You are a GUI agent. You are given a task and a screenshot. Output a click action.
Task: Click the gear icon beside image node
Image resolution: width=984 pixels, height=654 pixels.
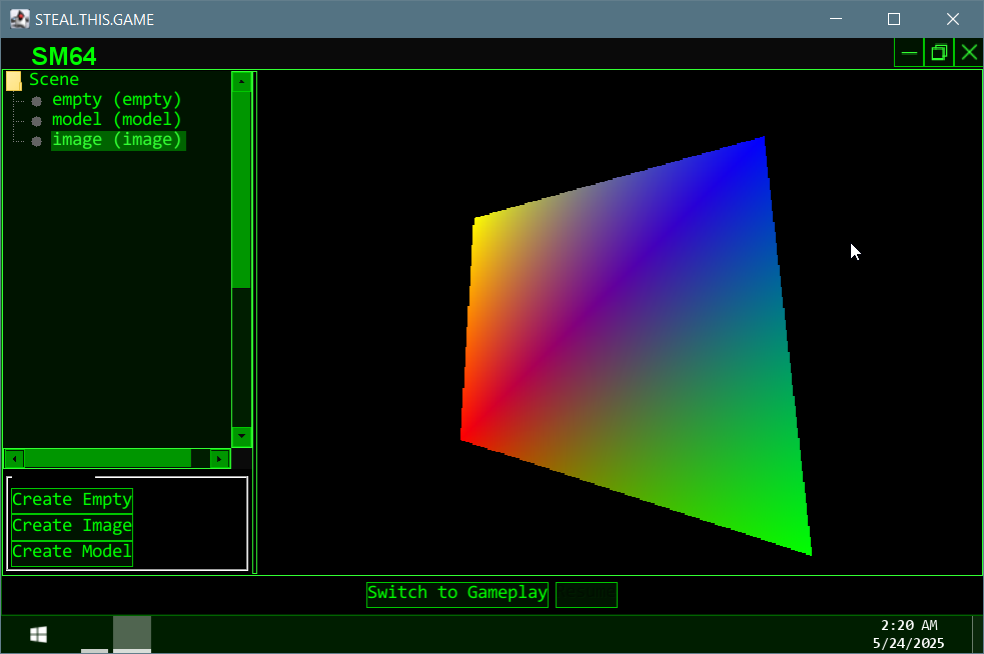point(37,141)
